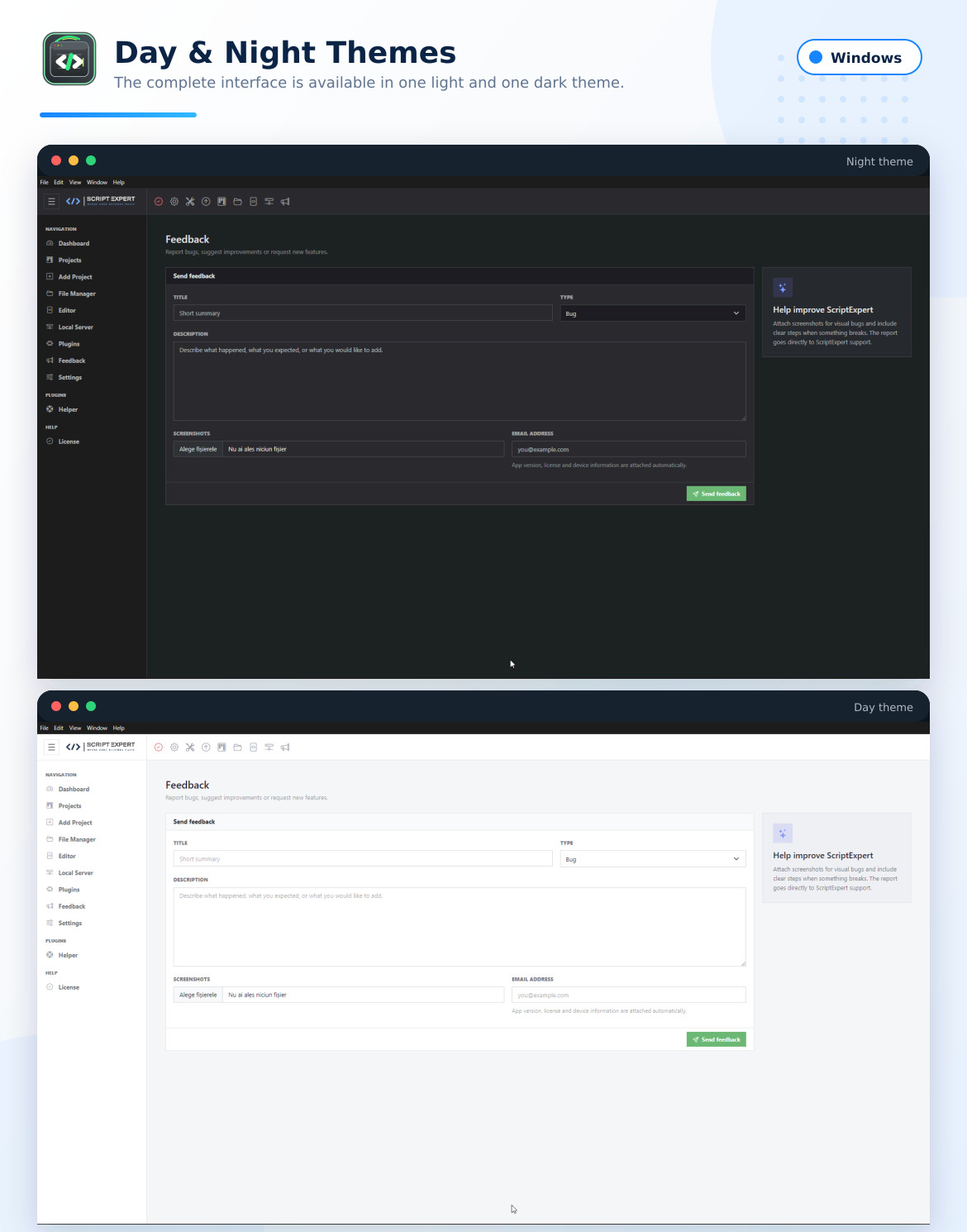Open the File menu in Night theme window
Screen dimensions: 967x1232
45,183
